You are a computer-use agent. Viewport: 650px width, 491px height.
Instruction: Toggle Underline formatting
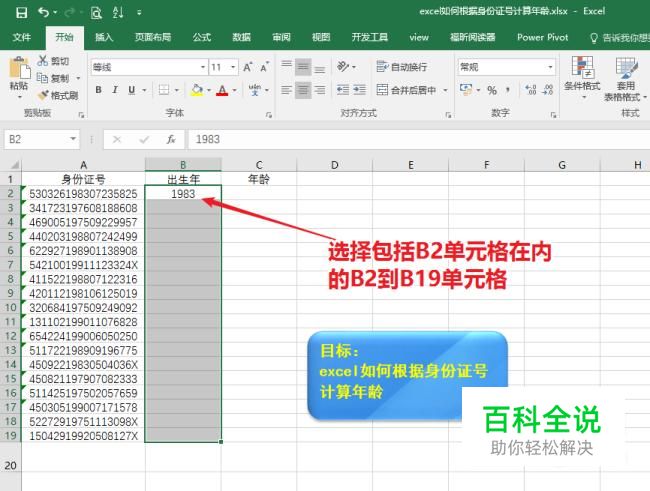point(131,90)
